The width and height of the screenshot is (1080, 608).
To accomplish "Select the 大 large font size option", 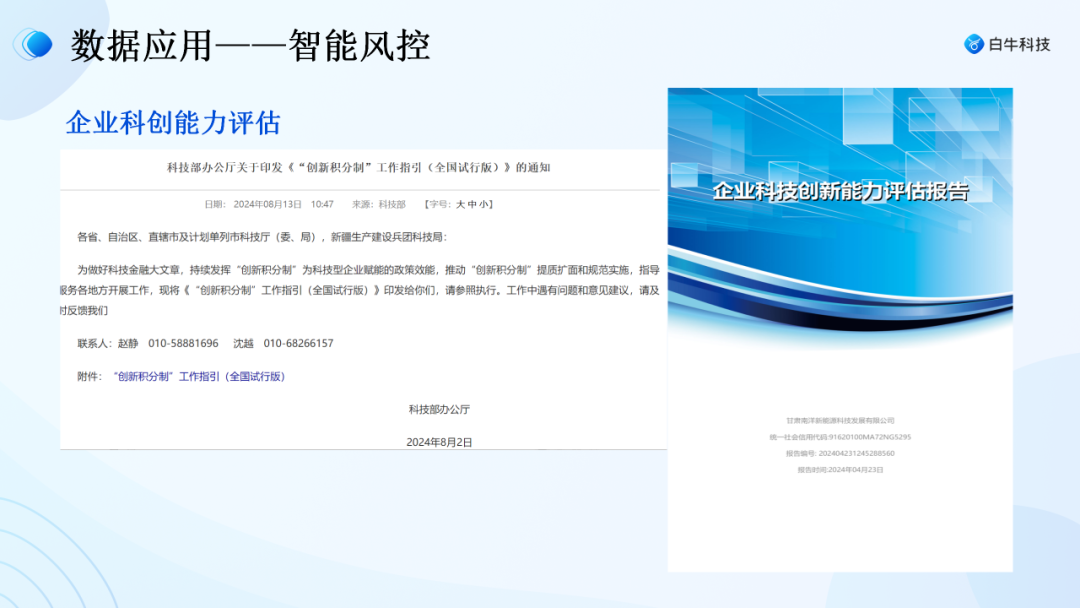I will pyautogui.click(x=459, y=203).
